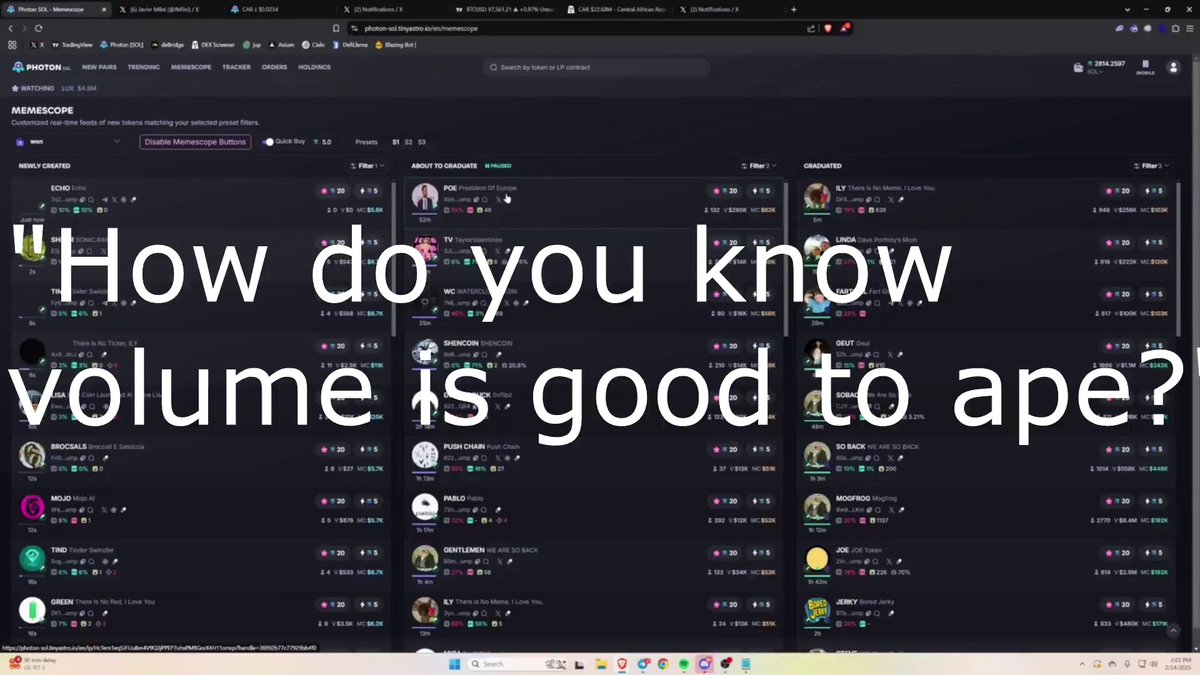Open the TradingView bookmark
Screen dimensions: 1200x675
coord(71,45)
